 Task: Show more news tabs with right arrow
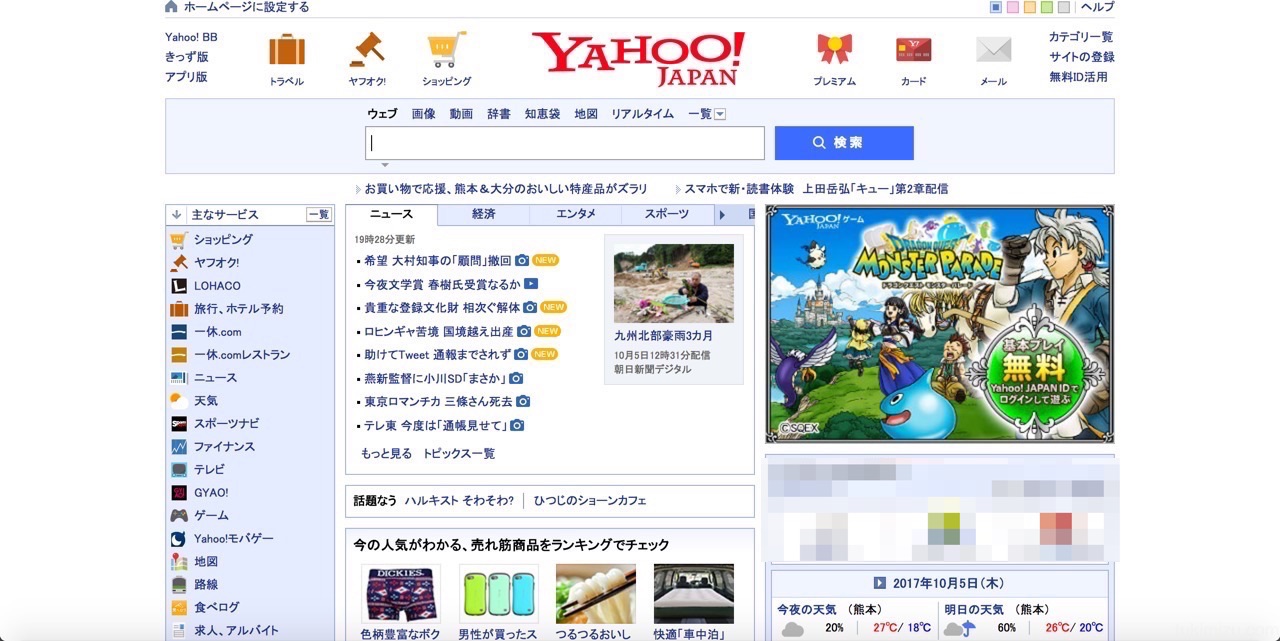click(722, 214)
